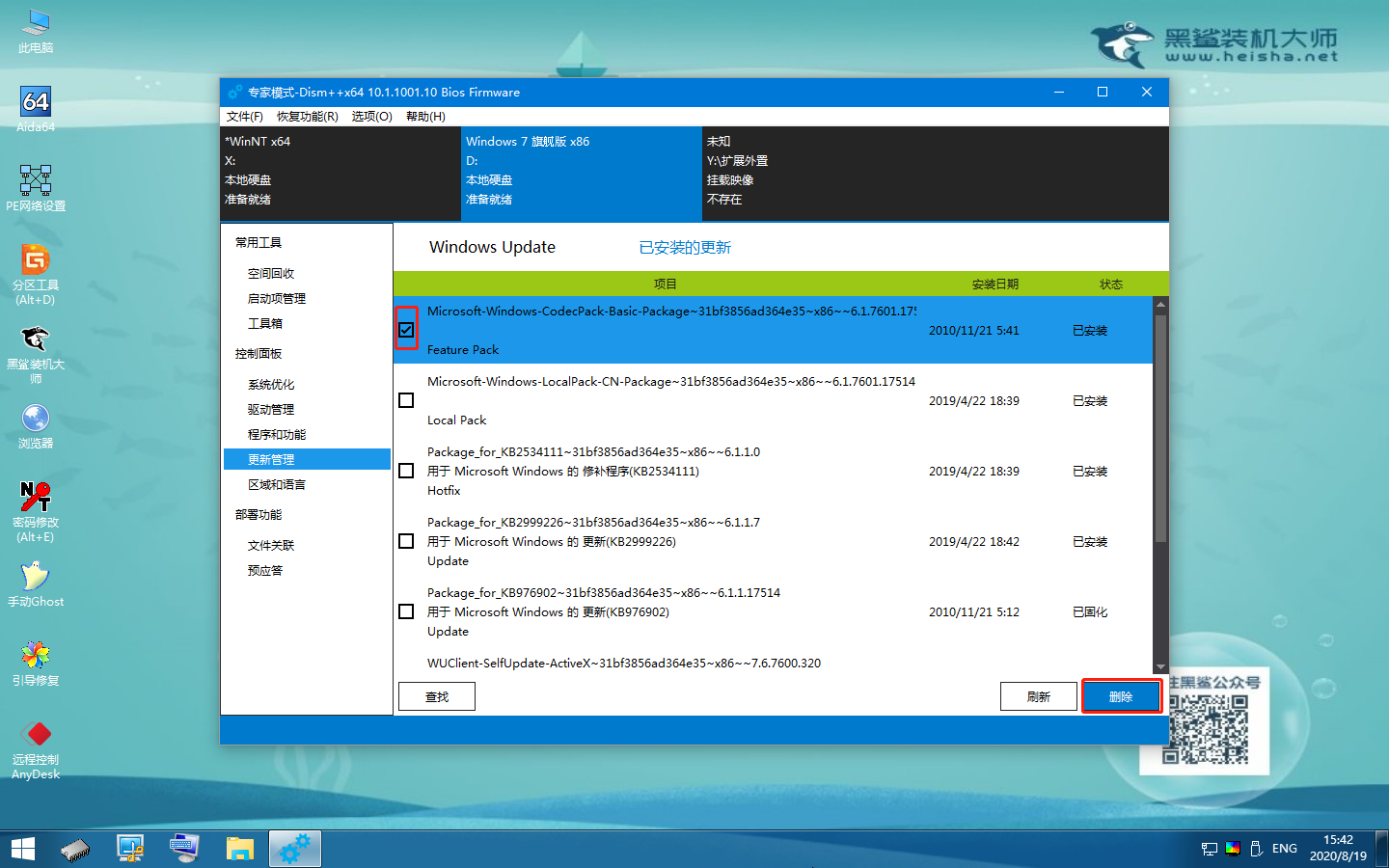The height and width of the screenshot is (868, 1389).
Task: Open the 恢复功能(R) menu
Action: [308, 117]
